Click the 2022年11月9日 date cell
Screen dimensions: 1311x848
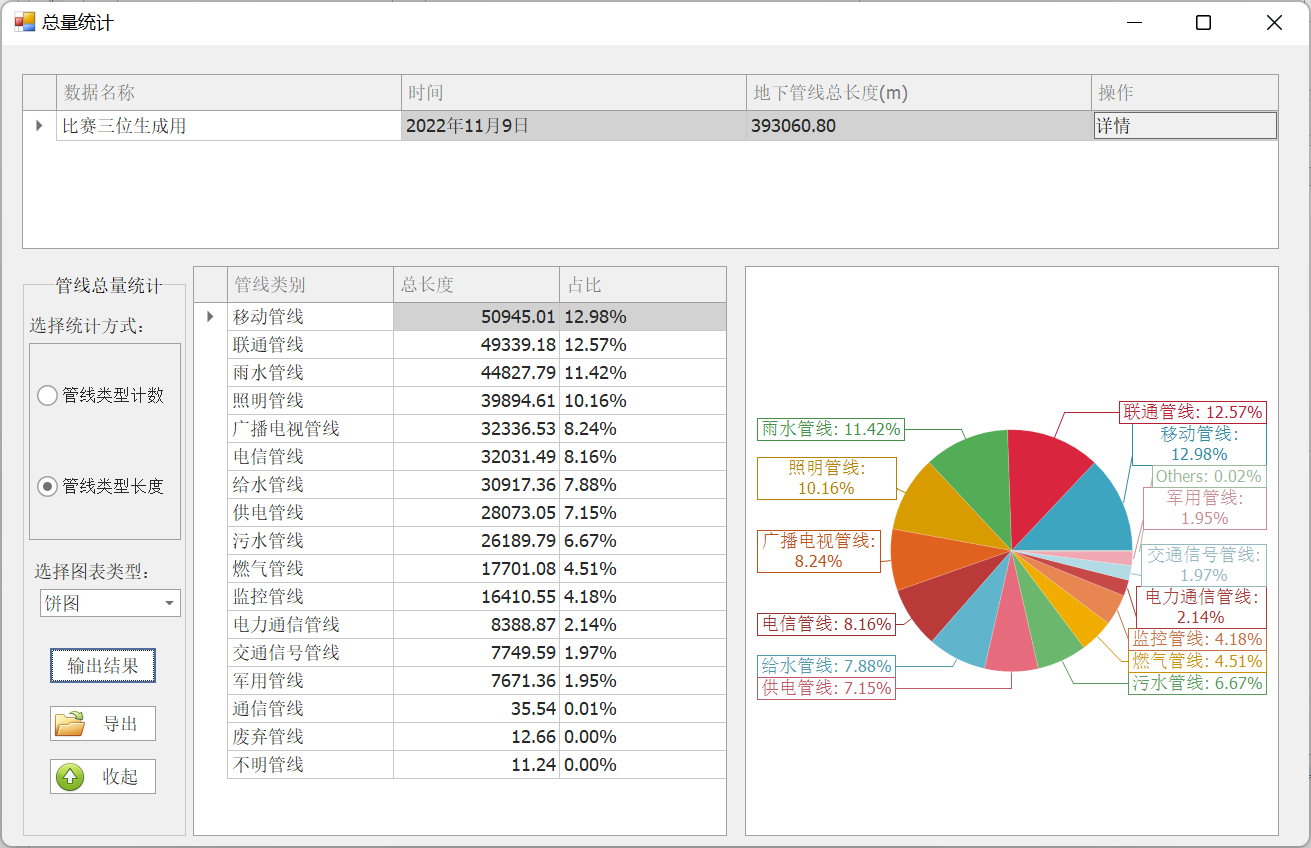pyautogui.click(x=573, y=126)
